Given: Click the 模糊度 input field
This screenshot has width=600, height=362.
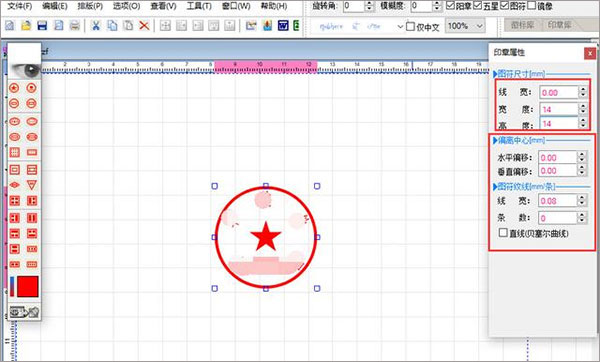Looking at the screenshot, I should tap(421, 6).
